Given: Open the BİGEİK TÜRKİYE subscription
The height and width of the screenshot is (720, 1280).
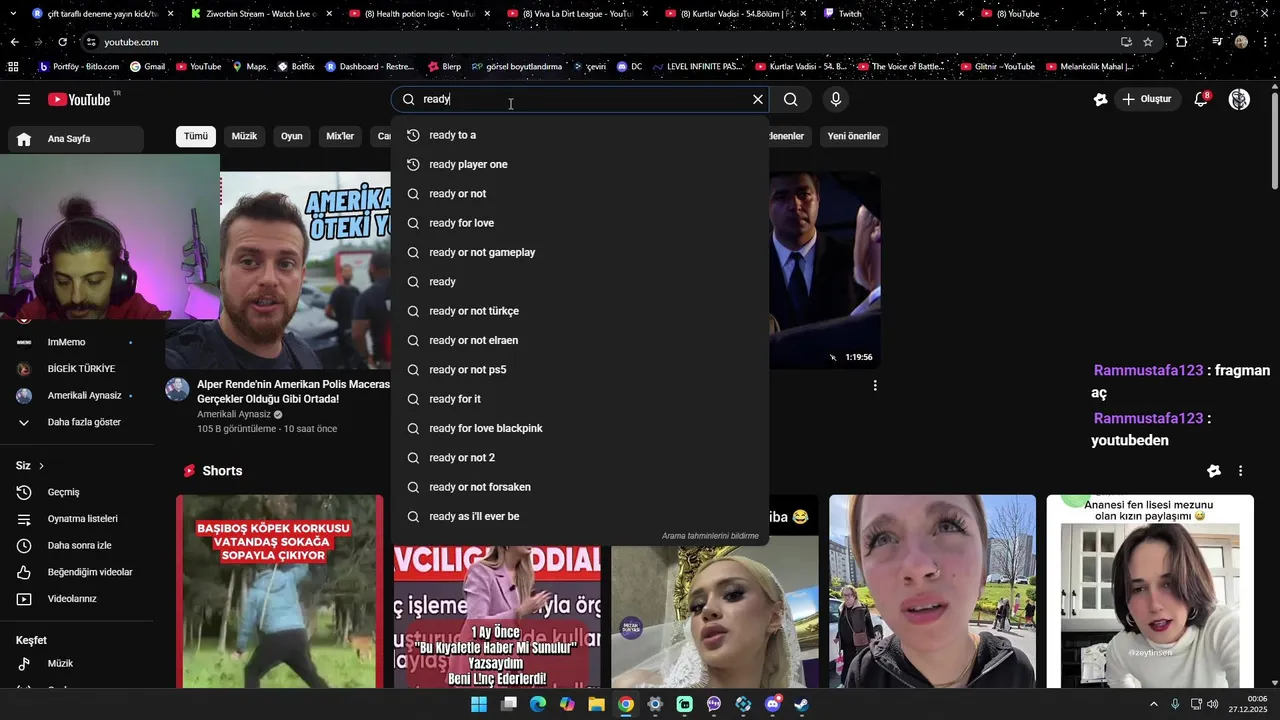Looking at the screenshot, I should click(76, 369).
